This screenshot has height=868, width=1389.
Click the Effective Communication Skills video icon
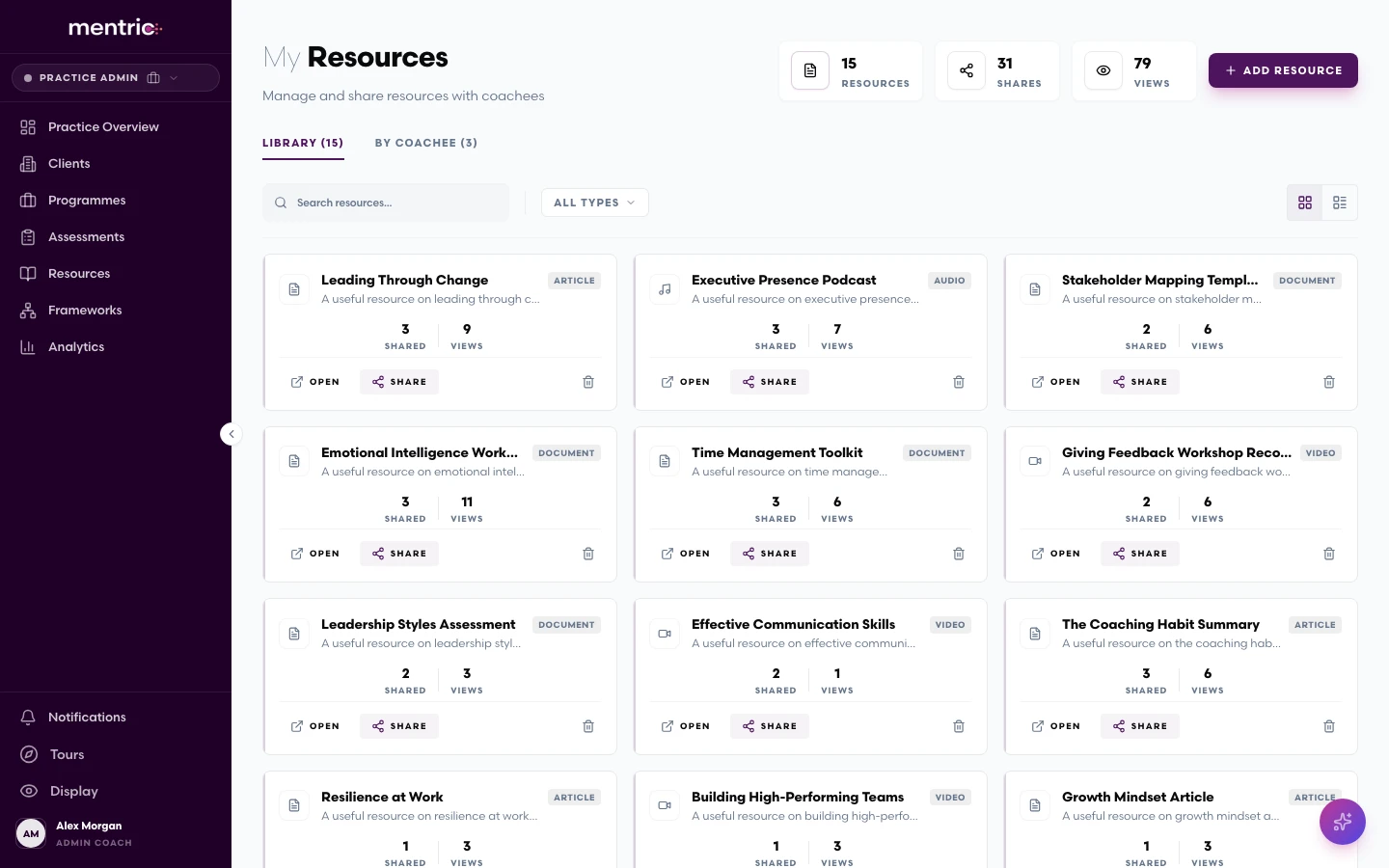click(x=665, y=634)
